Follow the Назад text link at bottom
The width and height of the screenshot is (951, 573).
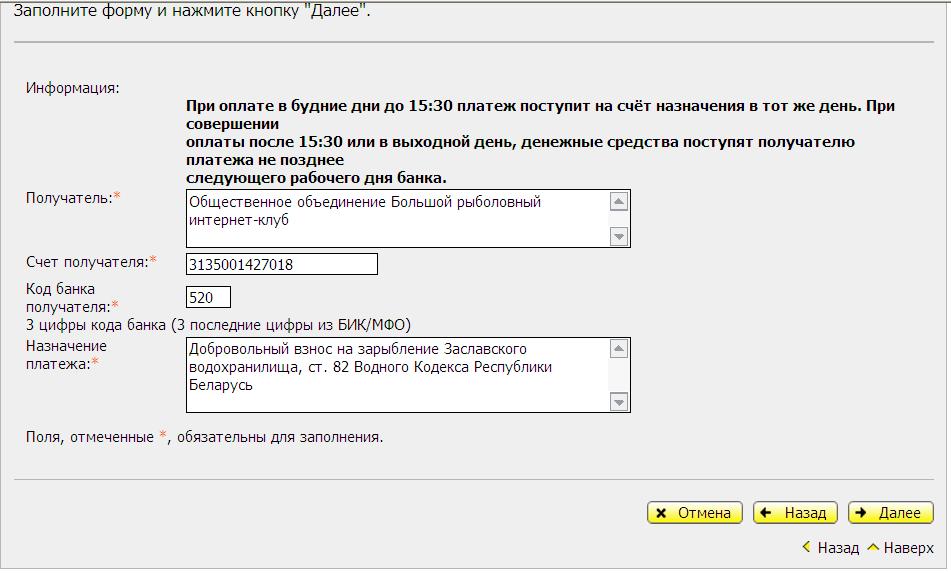838,548
